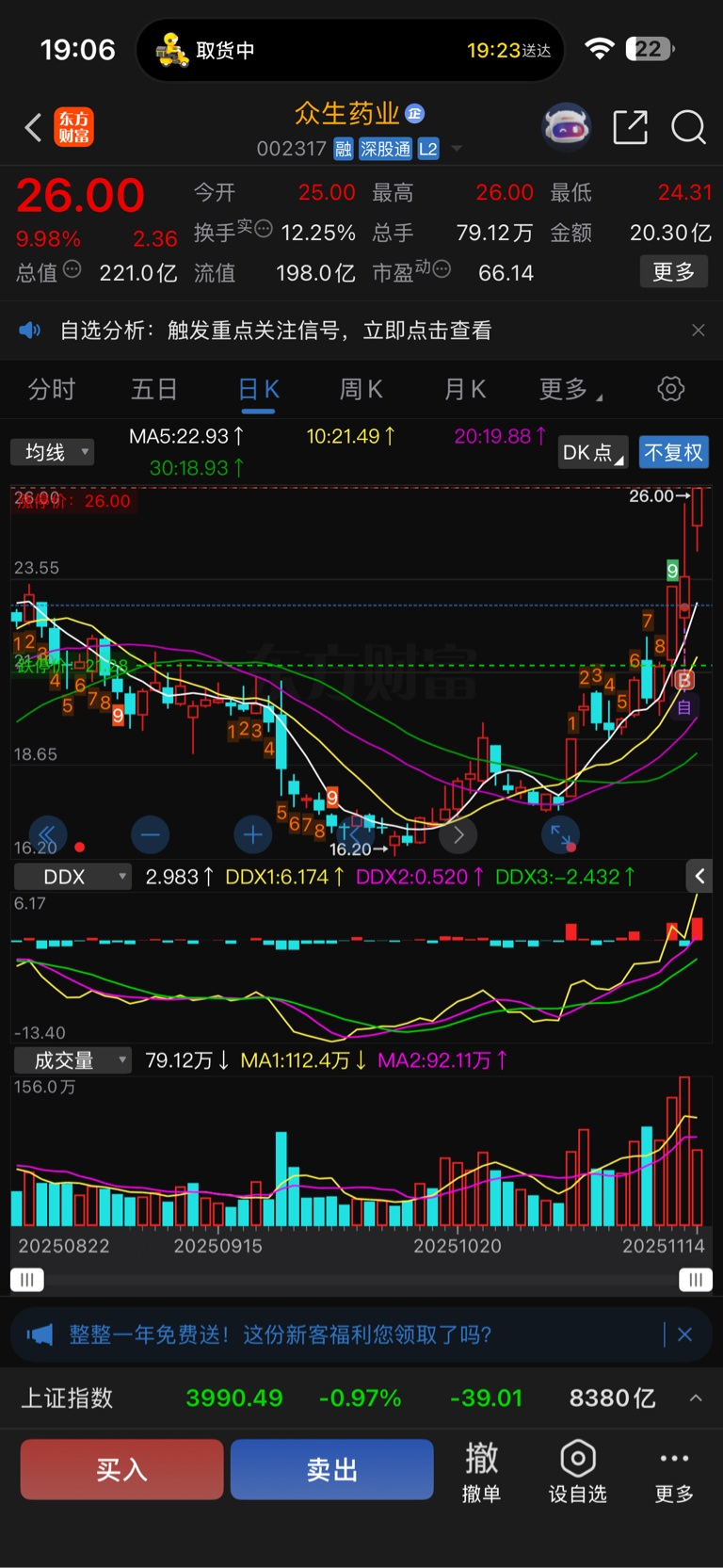Select the 日K tab

click(259, 389)
